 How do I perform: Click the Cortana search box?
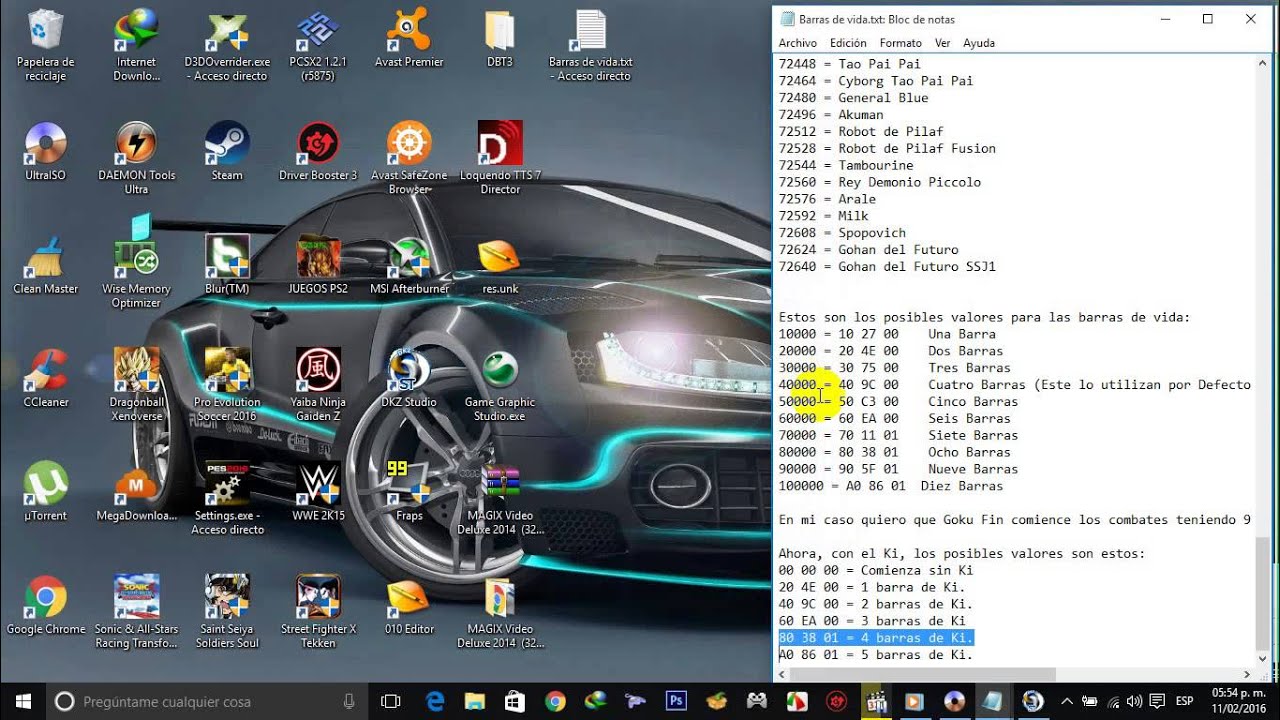tap(206, 701)
